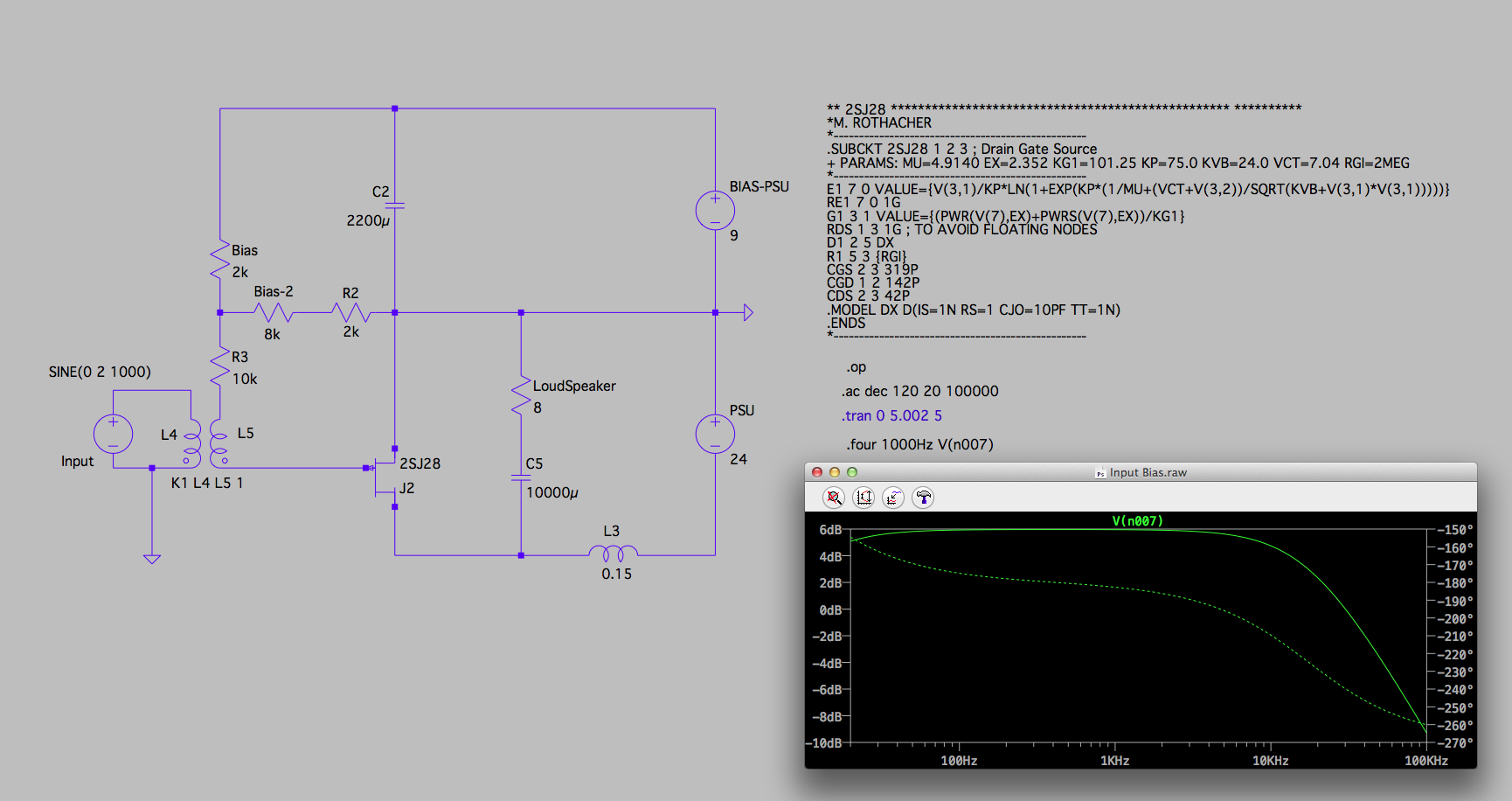Select the L4 transformer winding symbol
Screen dimensions: 1512x801
pyautogui.click(x=192, y=442)
